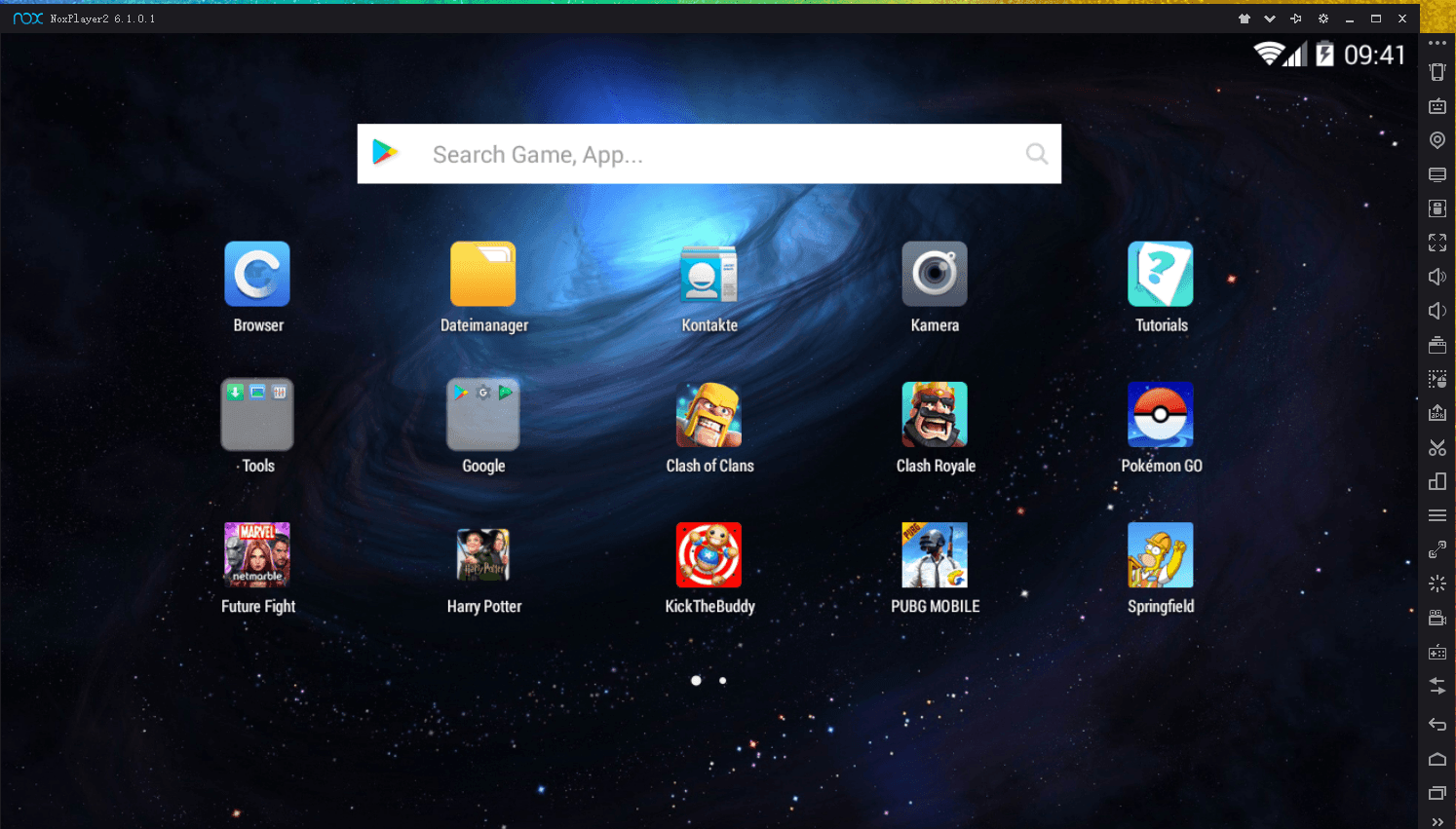Launch Clash of Clans
Screen dimensions: 1456x829
709,414
